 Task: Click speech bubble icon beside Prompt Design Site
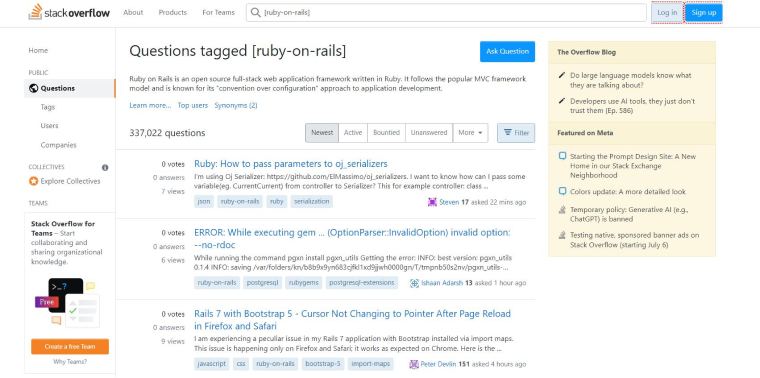point(562,156)
